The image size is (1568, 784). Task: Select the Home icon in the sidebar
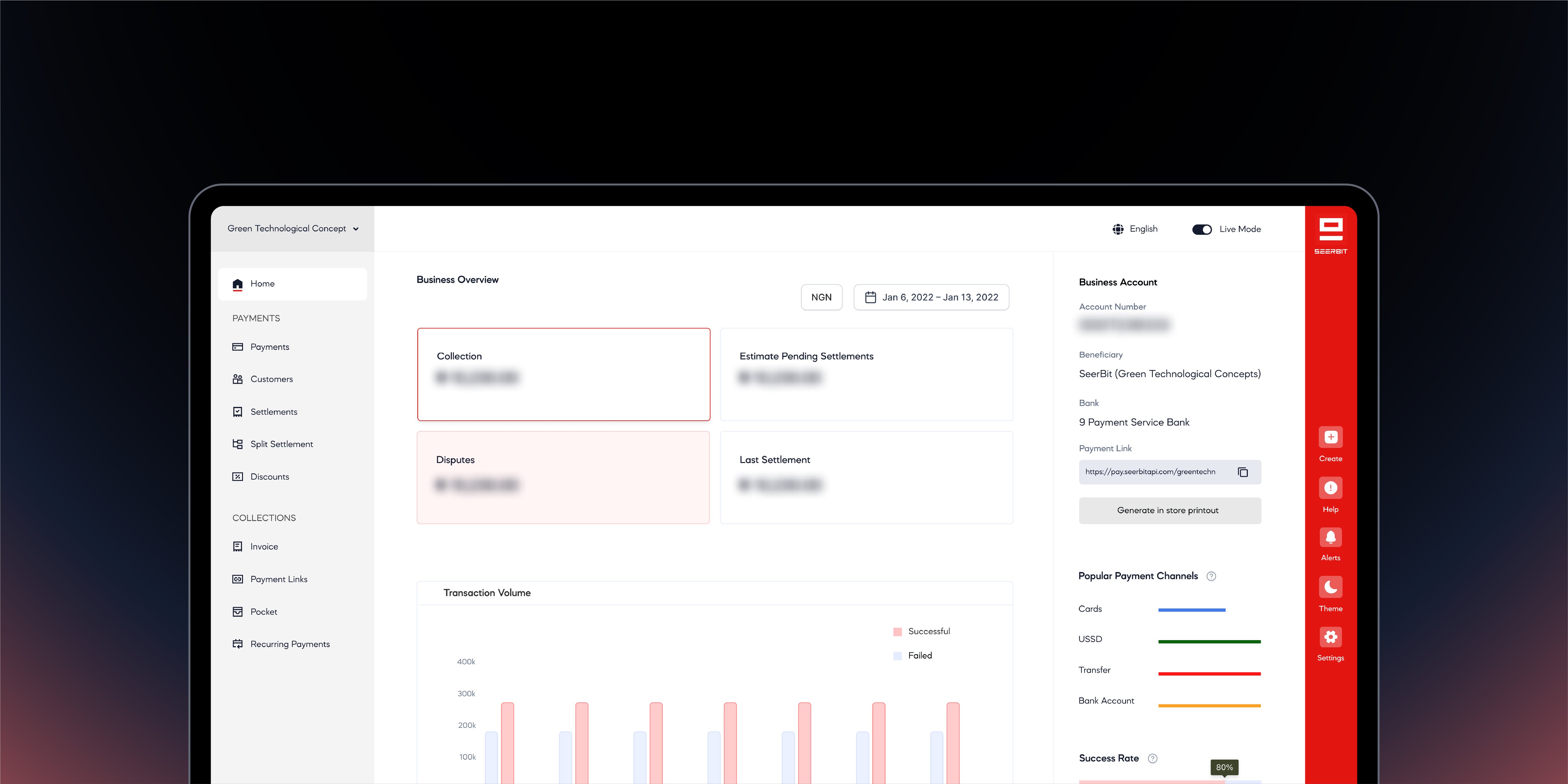click(237, 284)
